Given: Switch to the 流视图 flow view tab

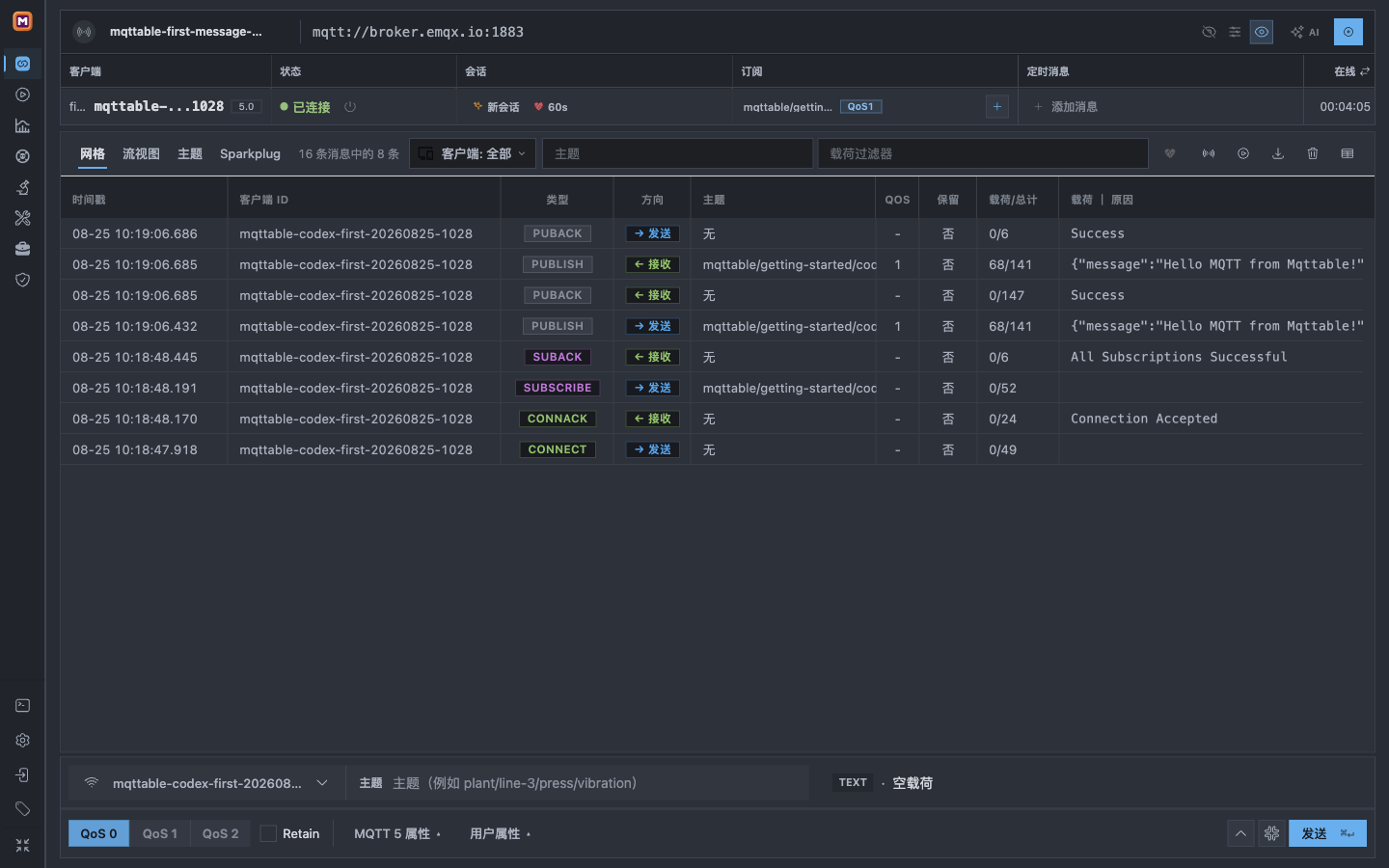Looking at the screenshot, I should point(141,153).
